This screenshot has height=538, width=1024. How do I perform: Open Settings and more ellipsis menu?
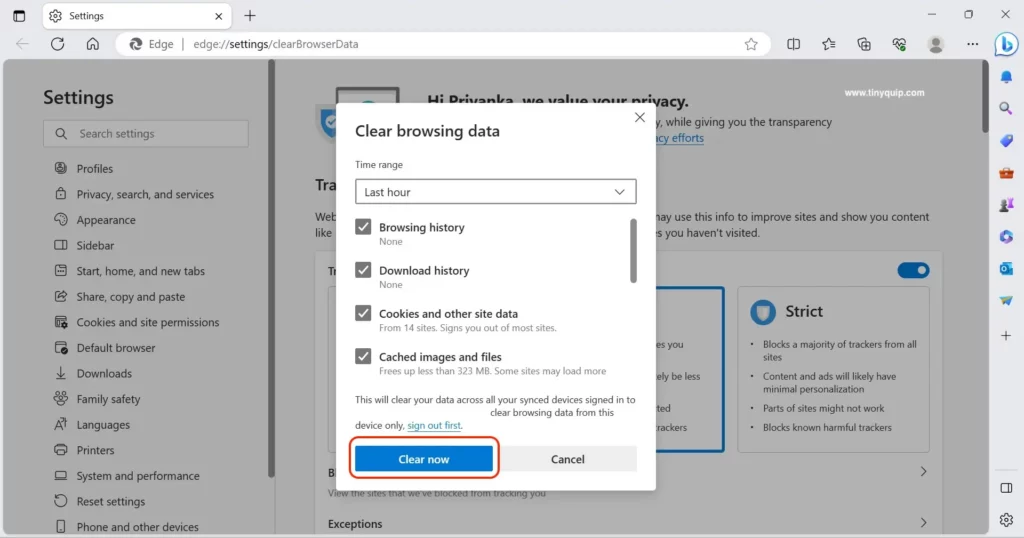pyautogui.click(x=972, y=44)
